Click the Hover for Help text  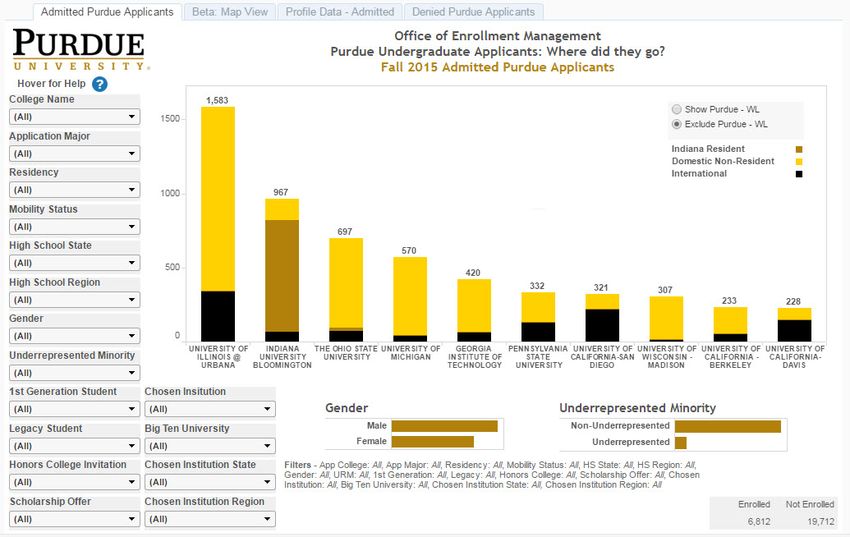(x=51, y=83)
